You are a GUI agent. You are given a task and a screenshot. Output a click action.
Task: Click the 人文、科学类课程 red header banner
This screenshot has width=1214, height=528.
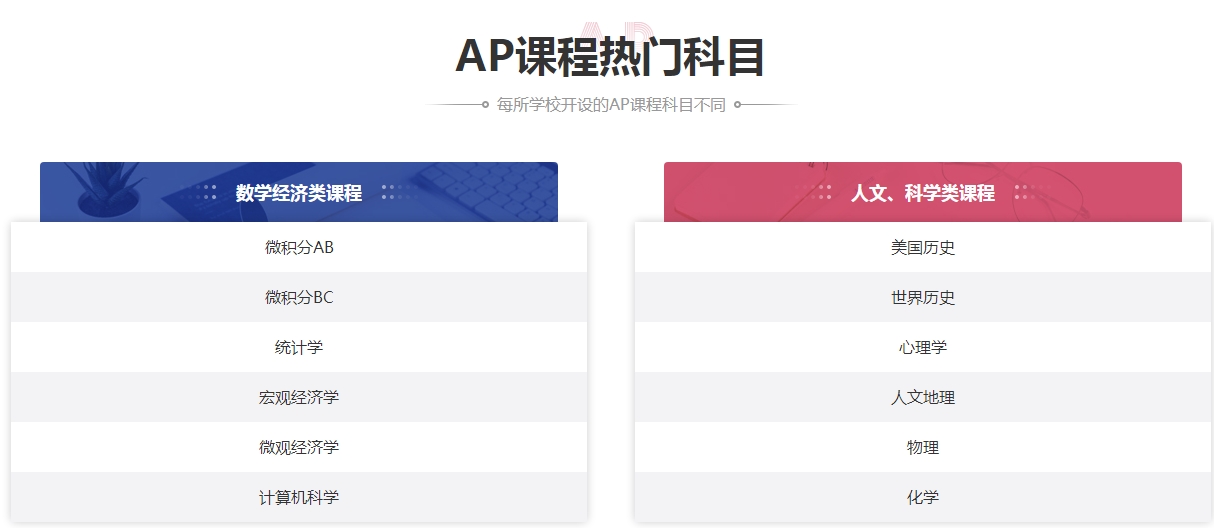click(923, 192)
